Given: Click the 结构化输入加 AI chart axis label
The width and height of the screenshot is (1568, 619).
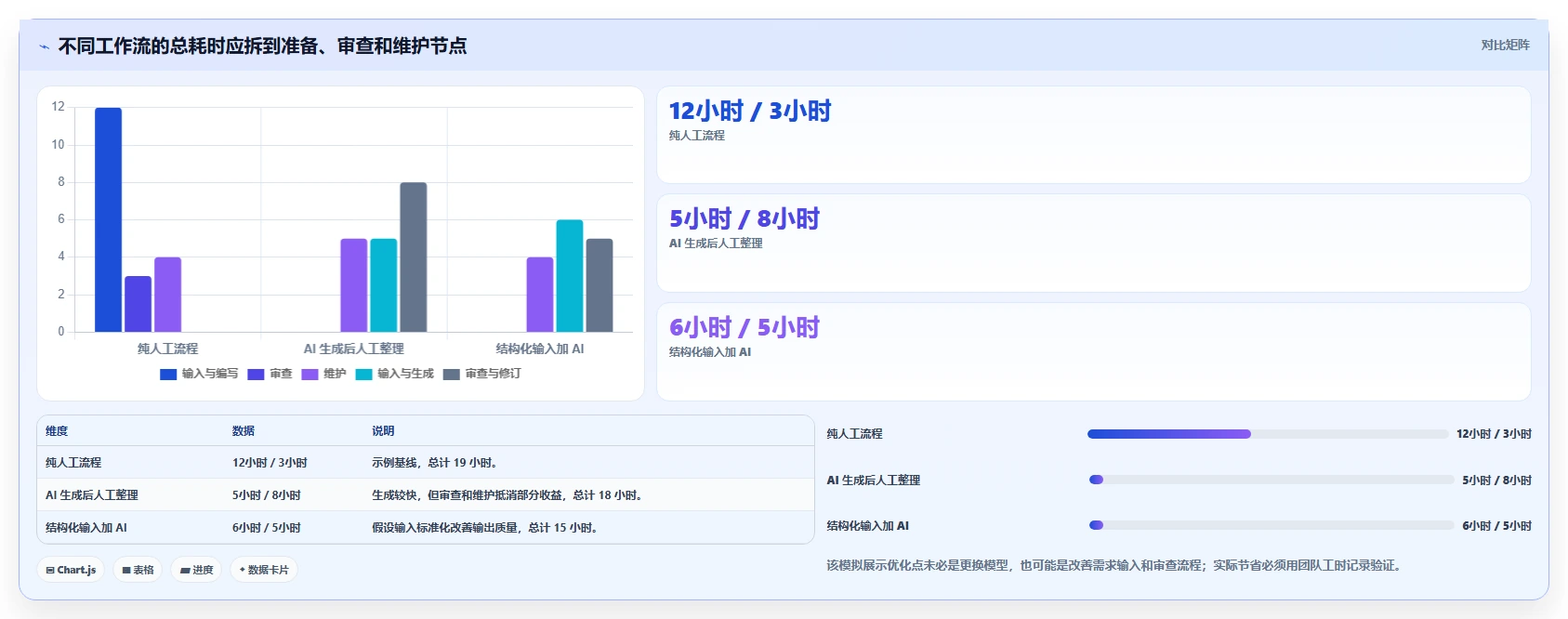Looking at the screenshot, I should (540, 349).
